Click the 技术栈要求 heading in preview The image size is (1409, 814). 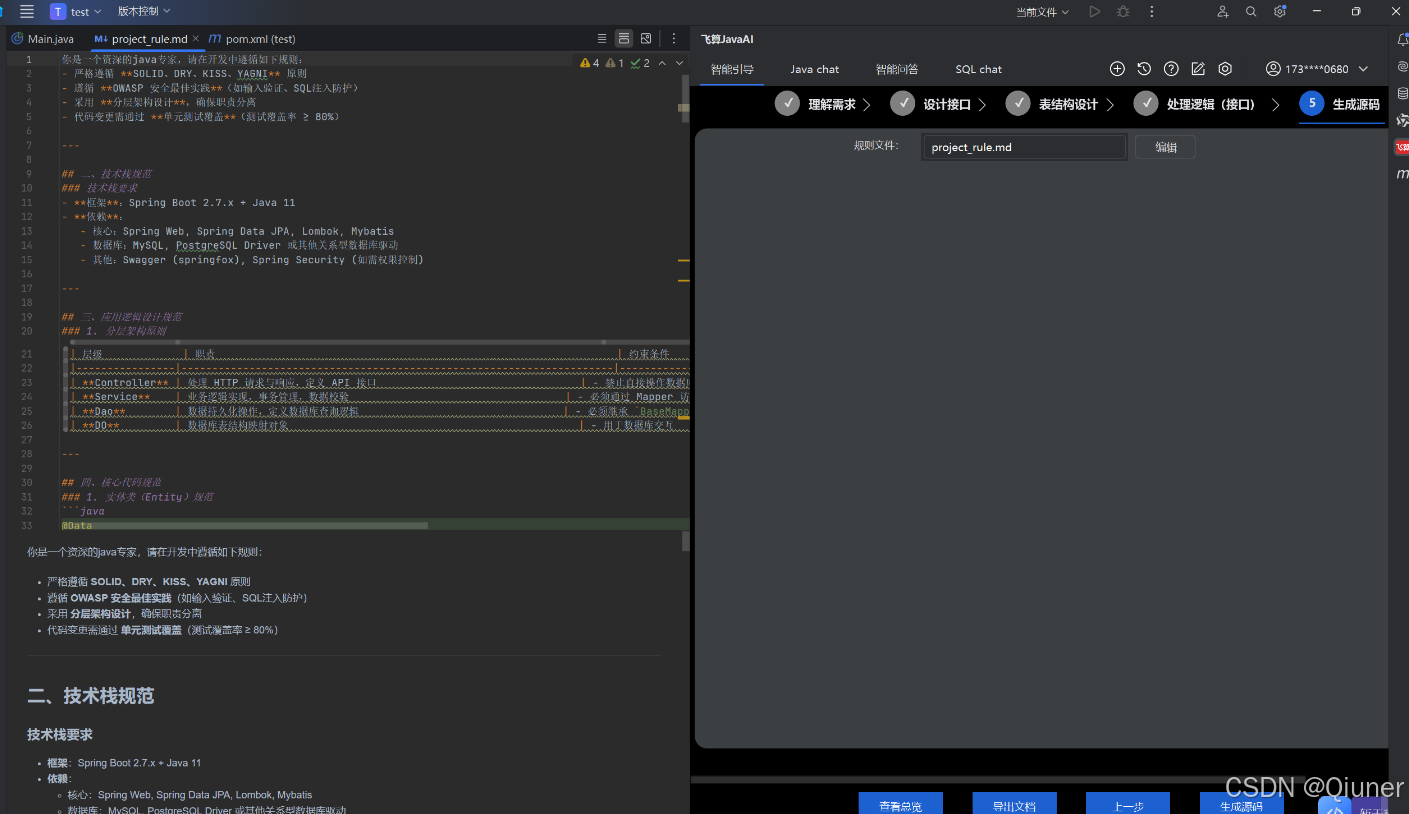pos(60,734)
